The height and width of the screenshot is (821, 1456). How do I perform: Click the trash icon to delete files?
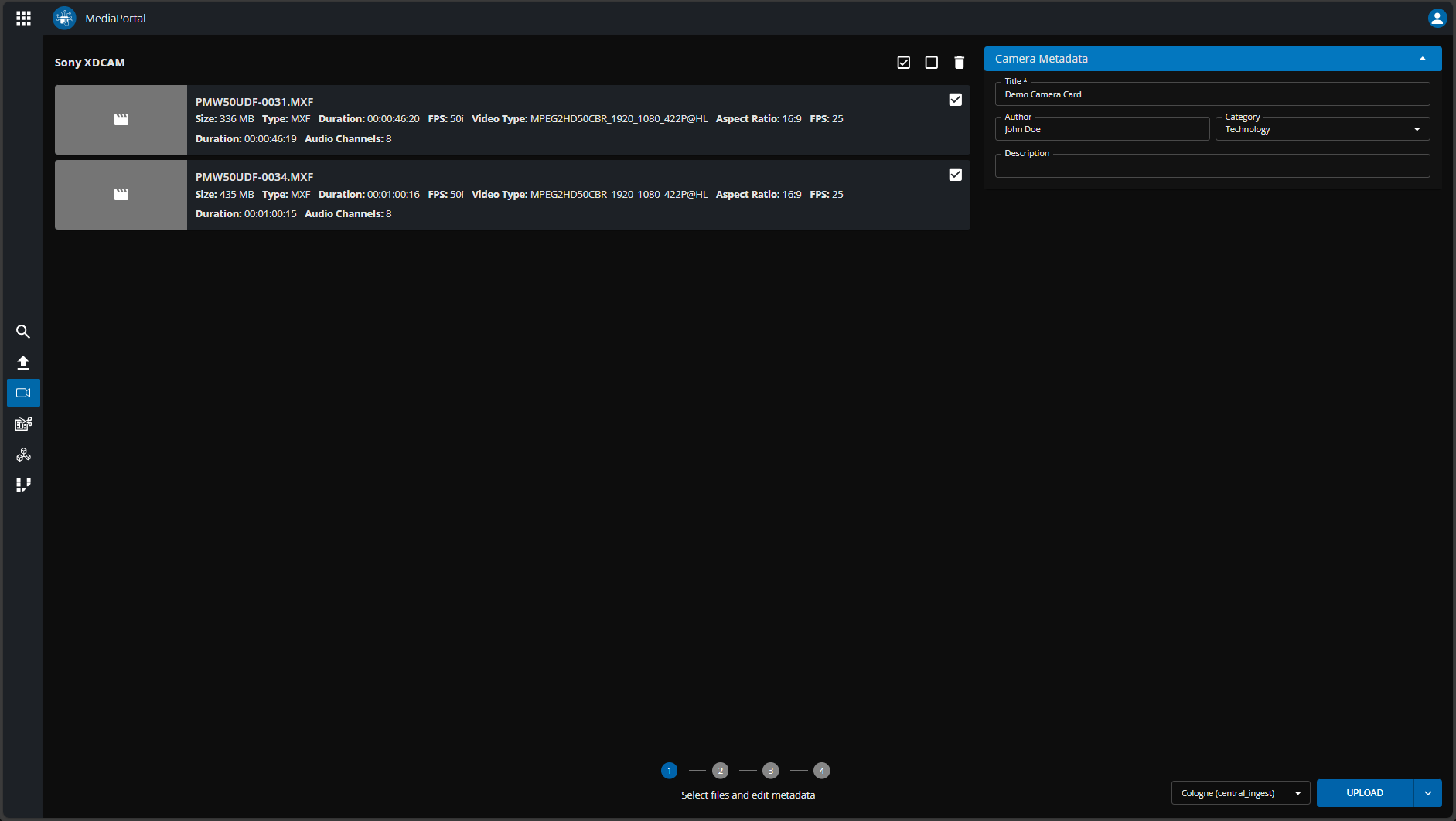pos(959,63)
